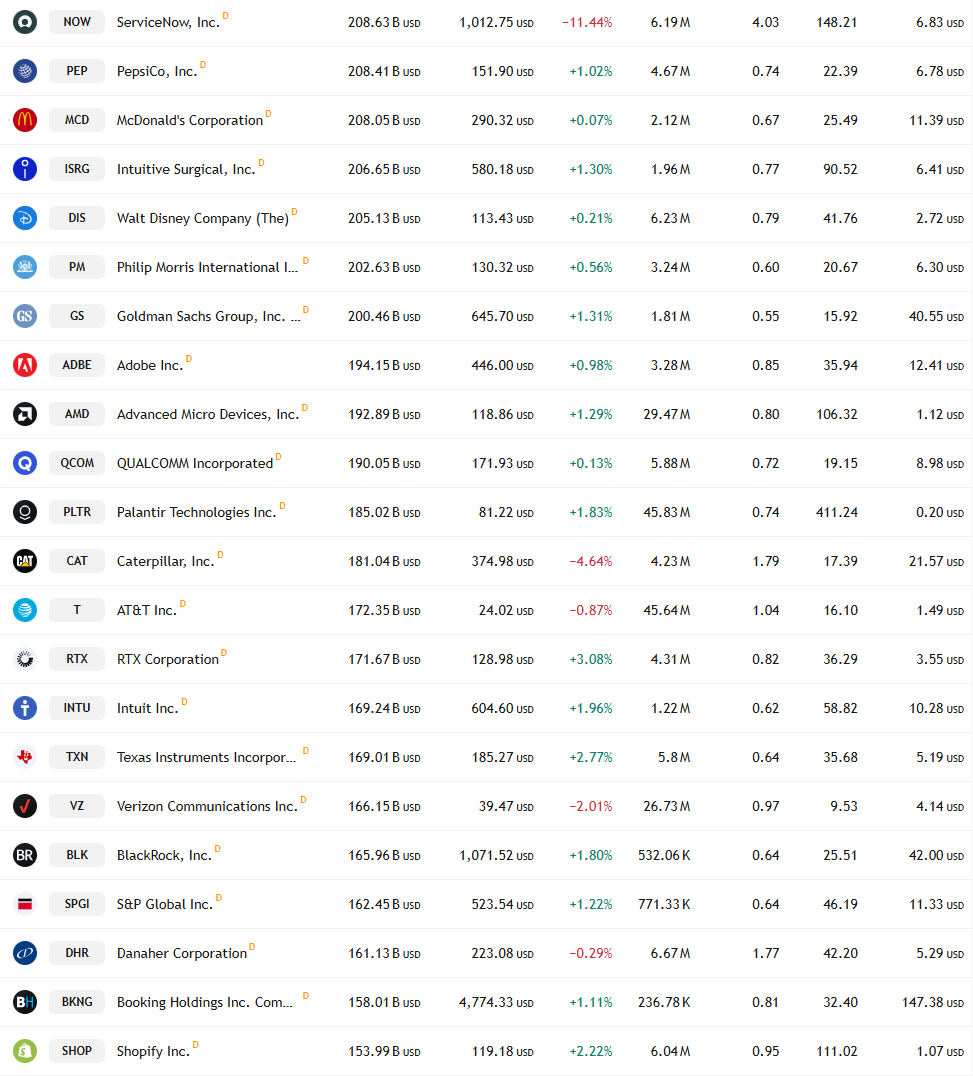973x1076 pixels.
Task: Select AMD's 29.47 M volume cell
Action: (666, 414)
